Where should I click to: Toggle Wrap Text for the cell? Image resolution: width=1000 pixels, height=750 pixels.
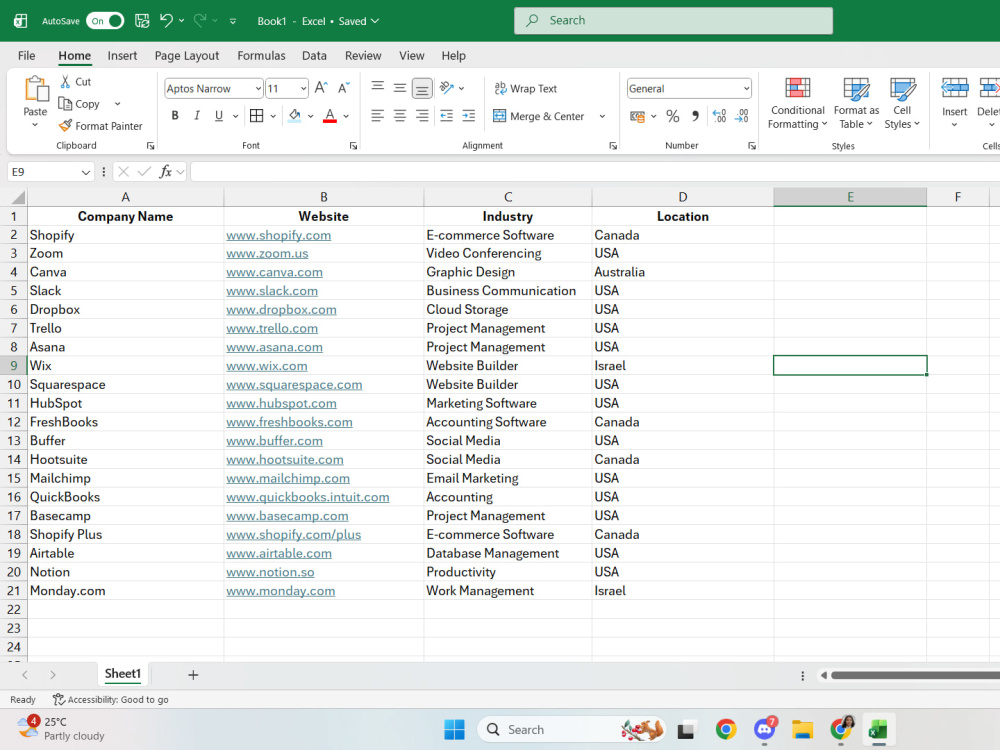tap(526, 89)
